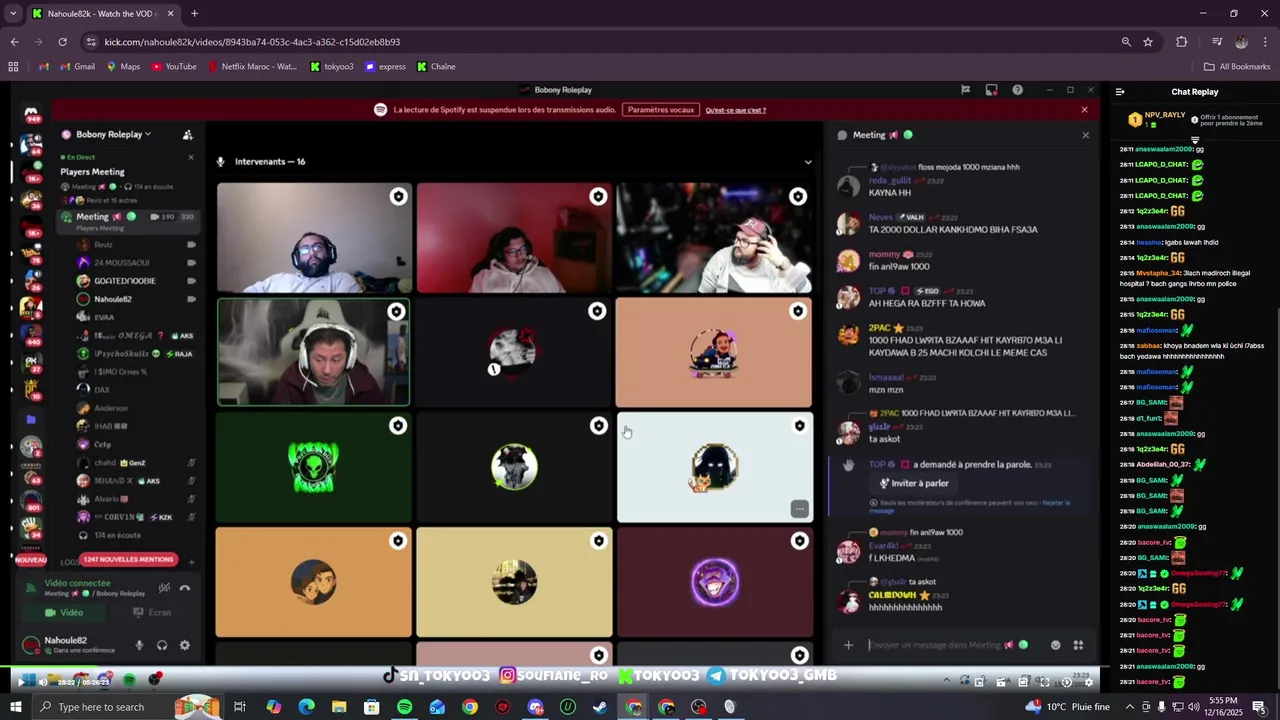Go back to previous browser page
This screenshot has height=720, width=1280.
[x=14, y=42]
